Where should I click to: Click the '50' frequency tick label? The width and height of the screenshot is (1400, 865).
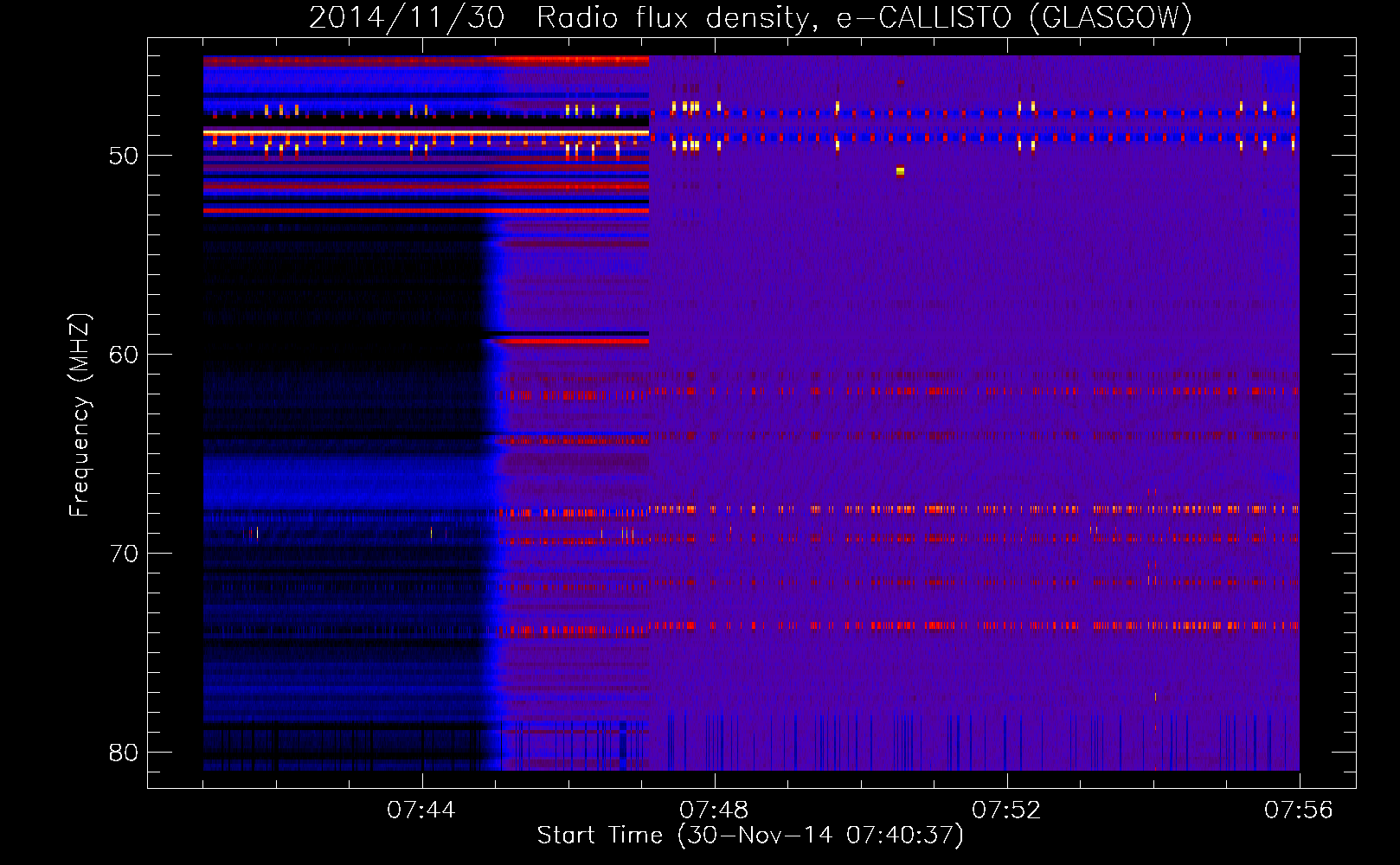(124, 156)
